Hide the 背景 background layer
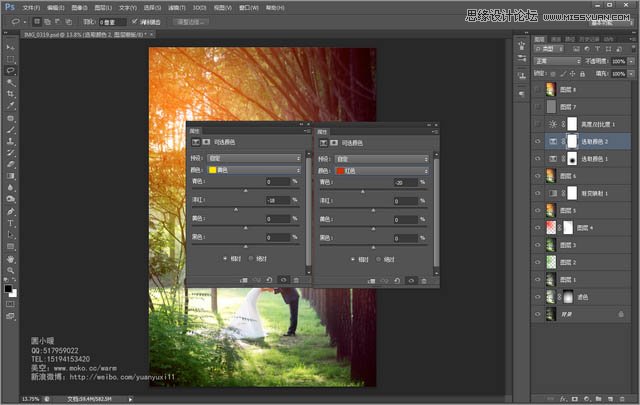The height and width of the screenshot is (405, 640). click(538, 314)
